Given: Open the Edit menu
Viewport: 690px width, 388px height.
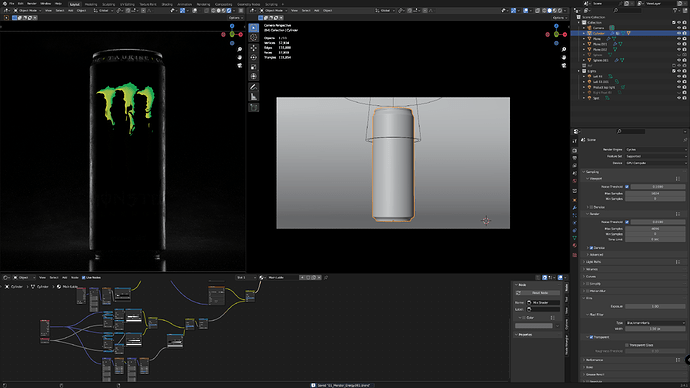Looking at the screenshot, I should [20, 4].
